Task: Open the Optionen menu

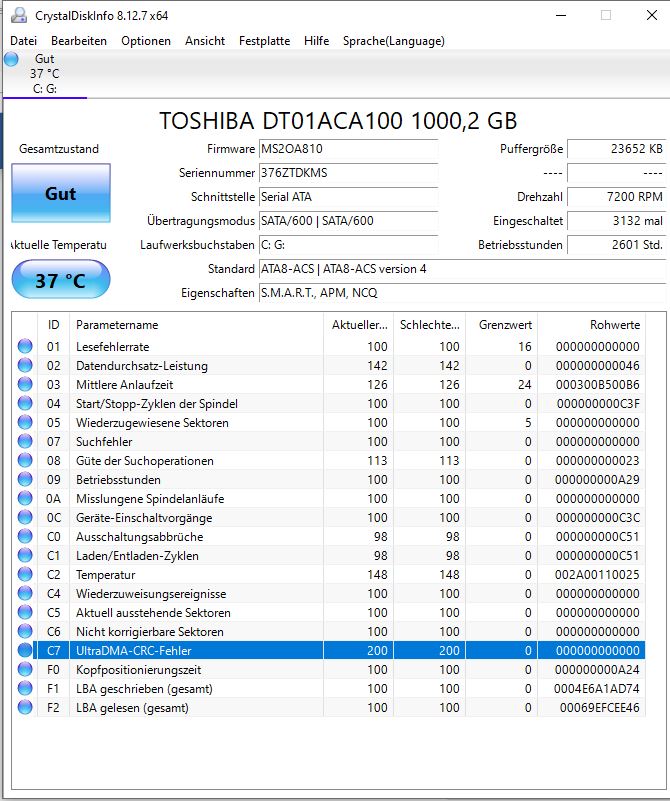Action: pos(146,41)
